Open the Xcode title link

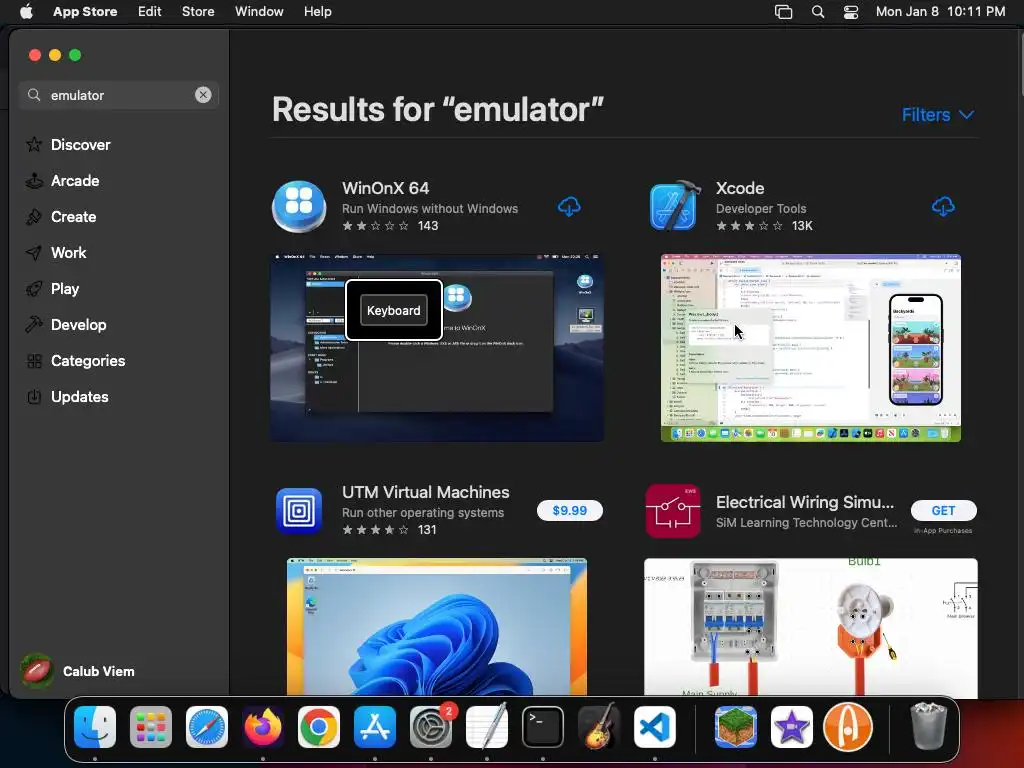[740, 188]
